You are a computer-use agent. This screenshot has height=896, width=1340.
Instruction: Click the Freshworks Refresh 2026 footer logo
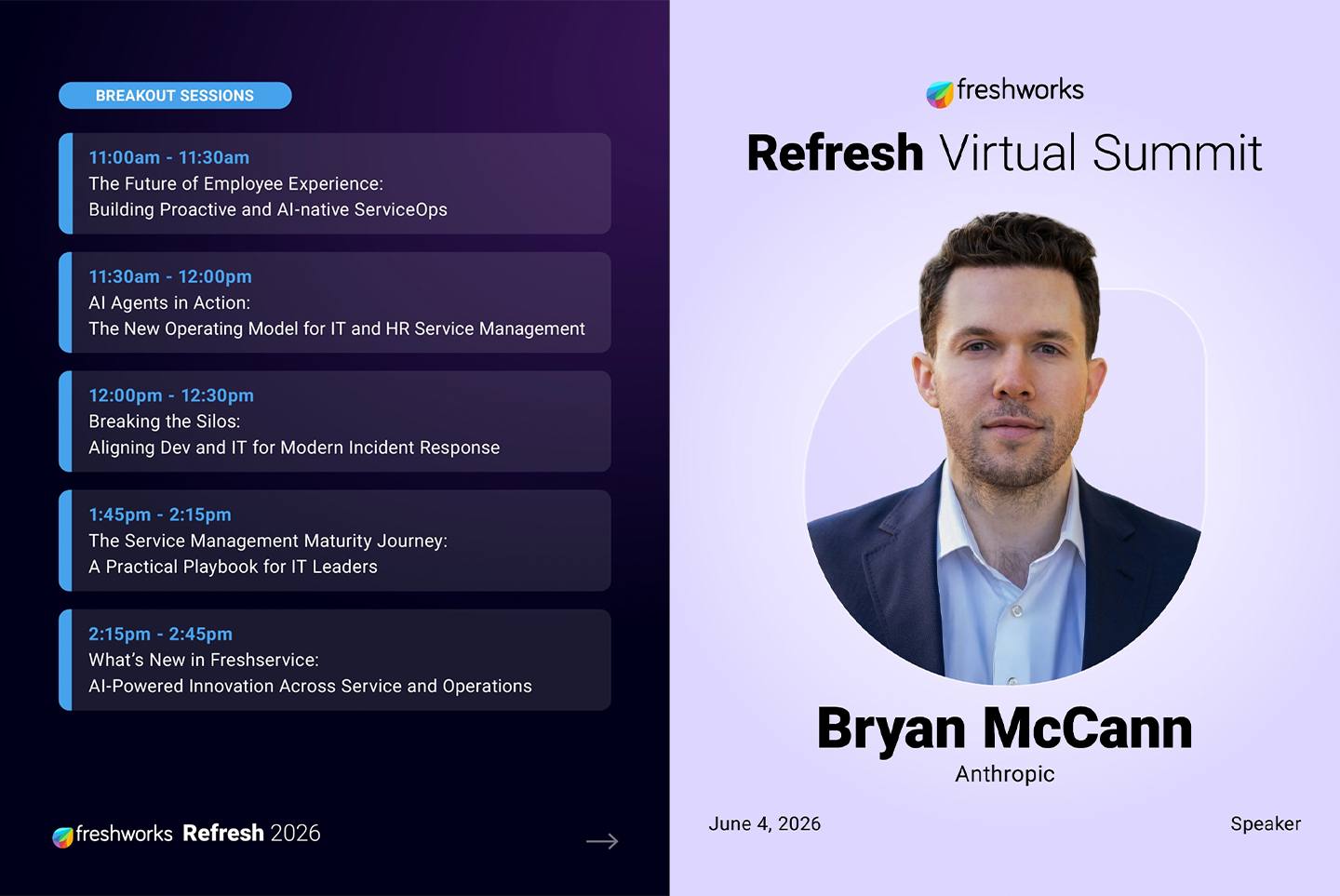click(x=186, y=834)
